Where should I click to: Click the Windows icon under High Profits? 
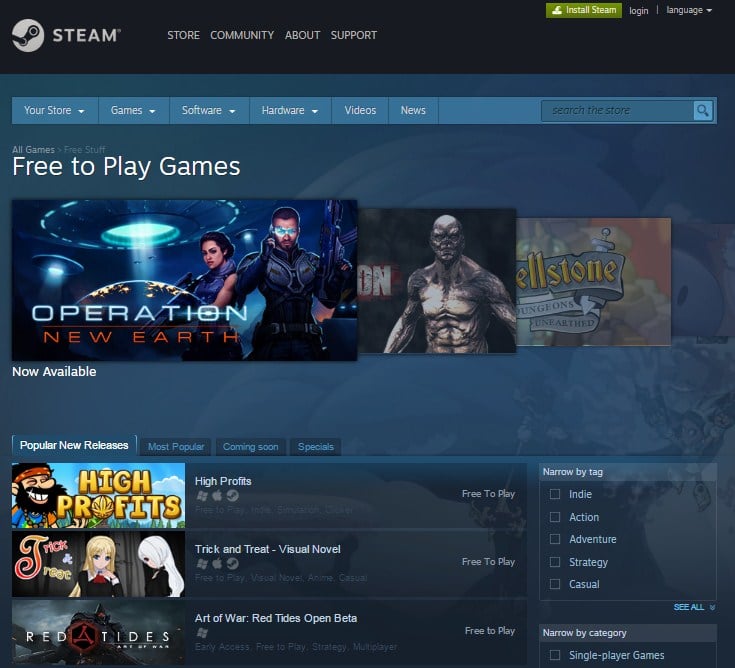(x=202, y=495)
